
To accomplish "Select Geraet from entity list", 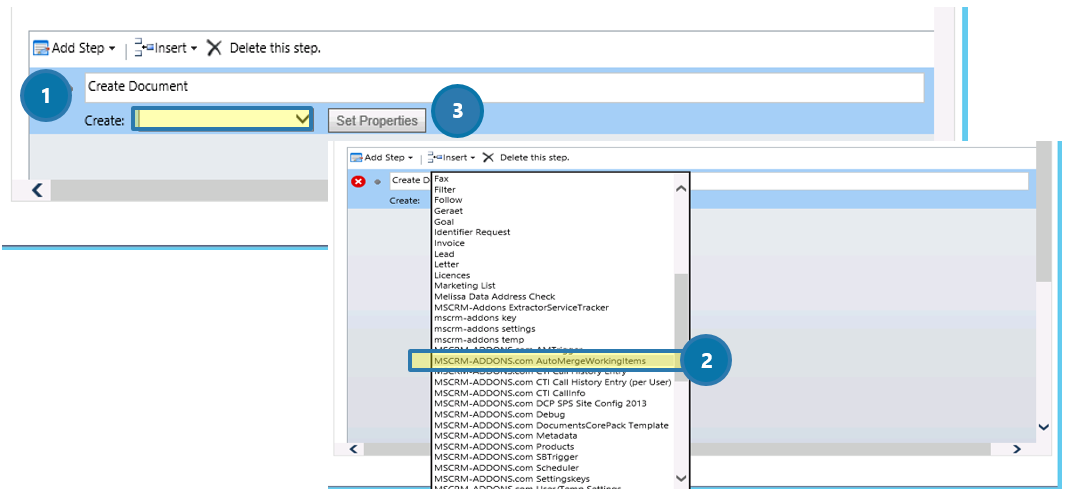I will point(448,211).
